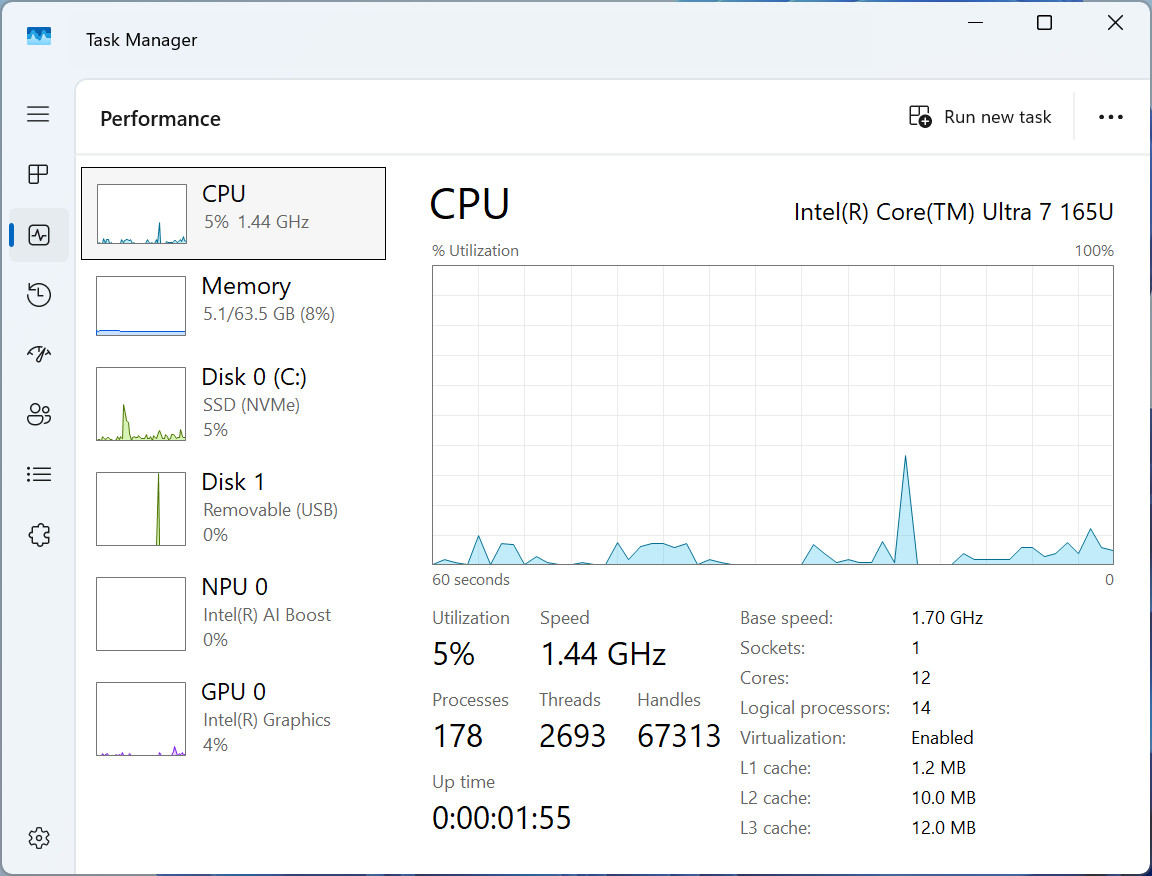This screenshot has height=876, width=1152.
Task: Open the three-dot more options menu
Action: pyautogui.click(x=1110, y=117)
